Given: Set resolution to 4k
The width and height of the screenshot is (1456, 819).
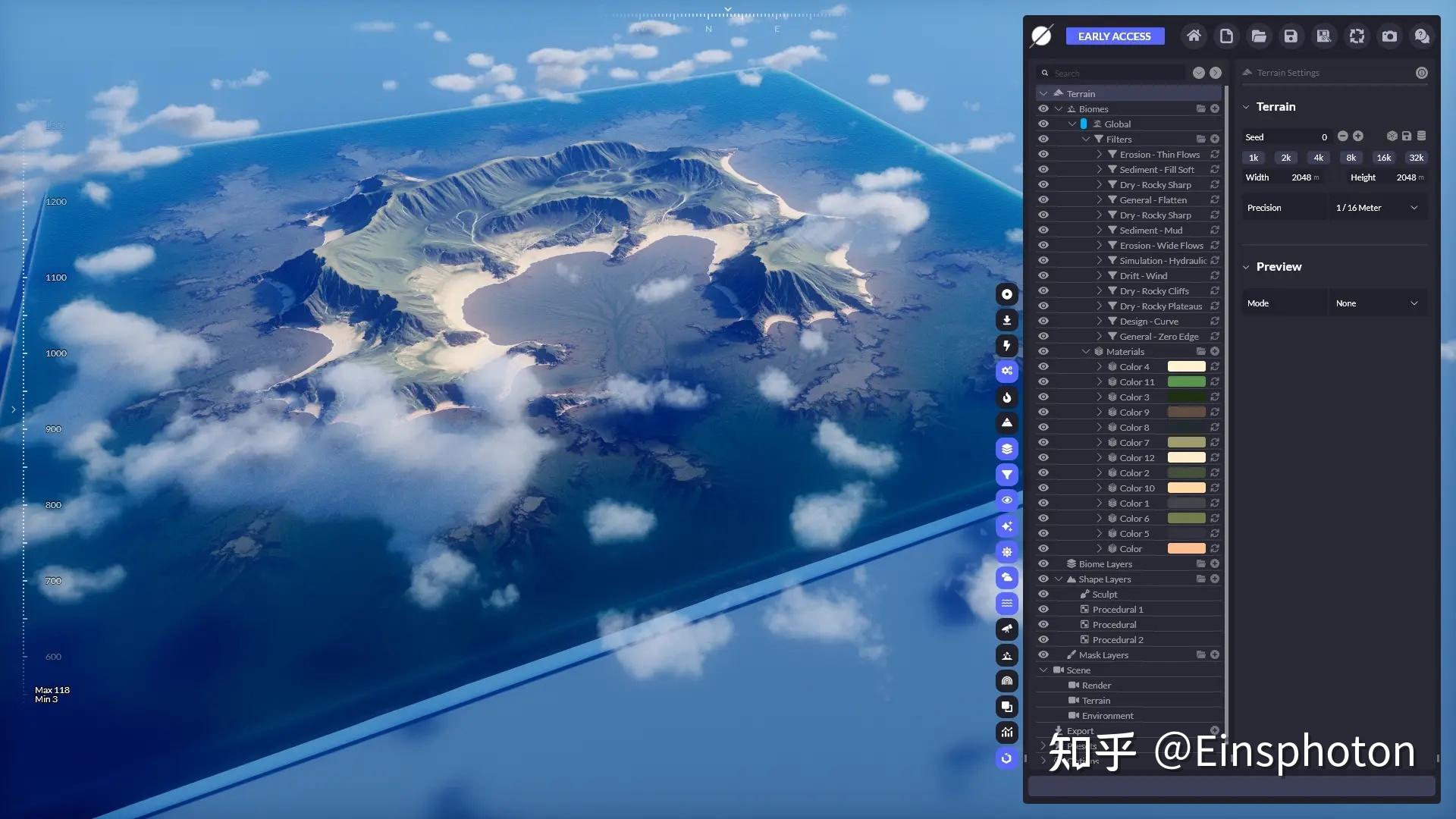Looking at the screenshot, I should coord(1318,158).
